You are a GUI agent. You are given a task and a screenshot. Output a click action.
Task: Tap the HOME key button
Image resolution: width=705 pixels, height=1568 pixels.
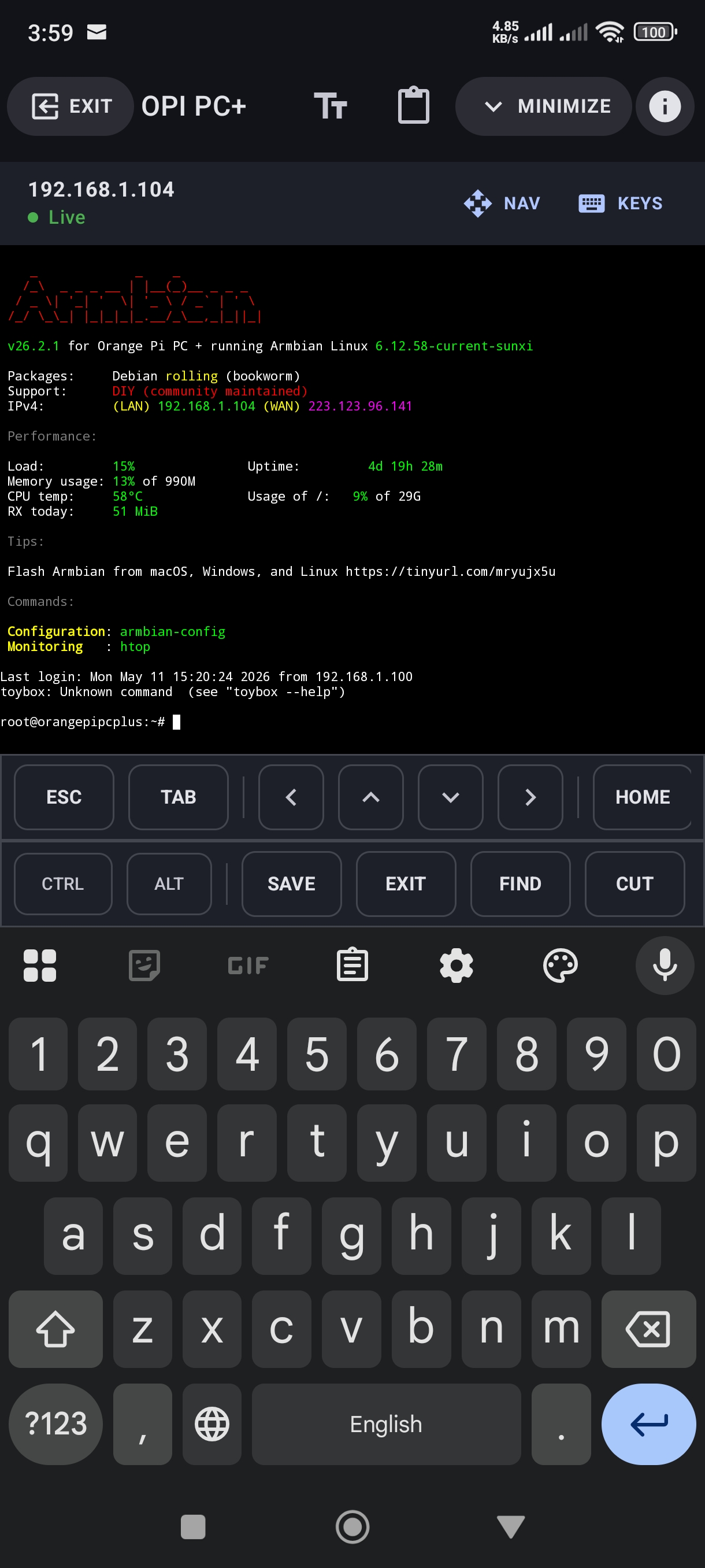coord(643,797)
